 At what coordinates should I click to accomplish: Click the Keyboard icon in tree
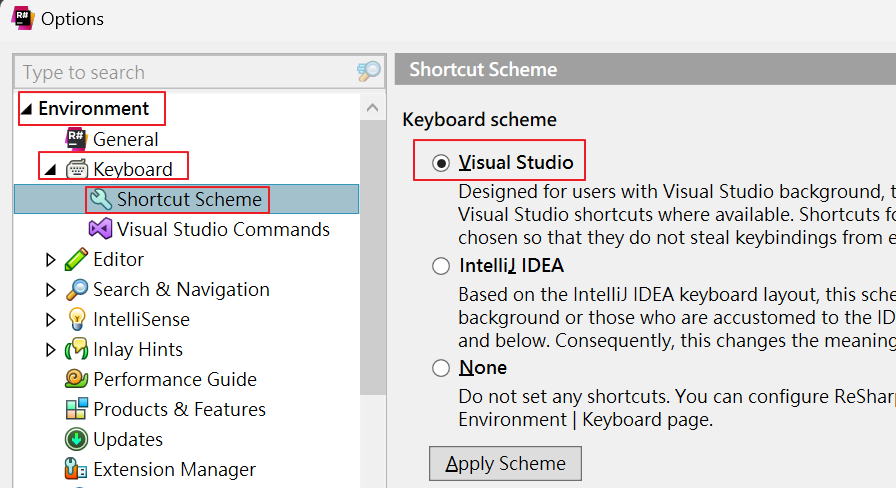tap(77, 169)
